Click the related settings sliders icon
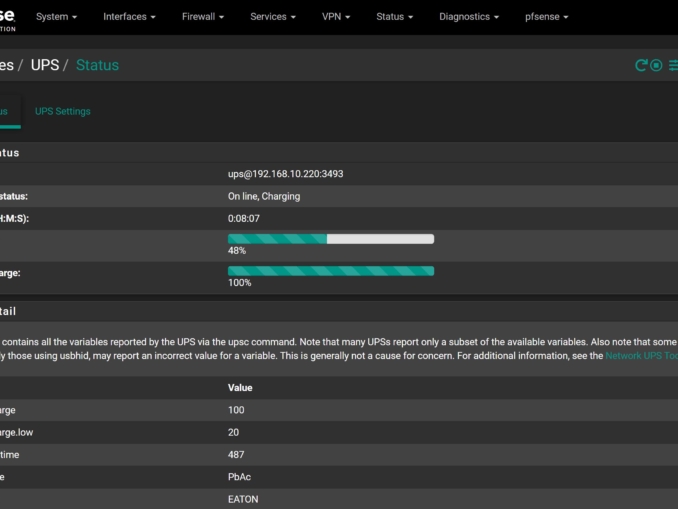This screenshot has width=678, height=509. (673, 65)
